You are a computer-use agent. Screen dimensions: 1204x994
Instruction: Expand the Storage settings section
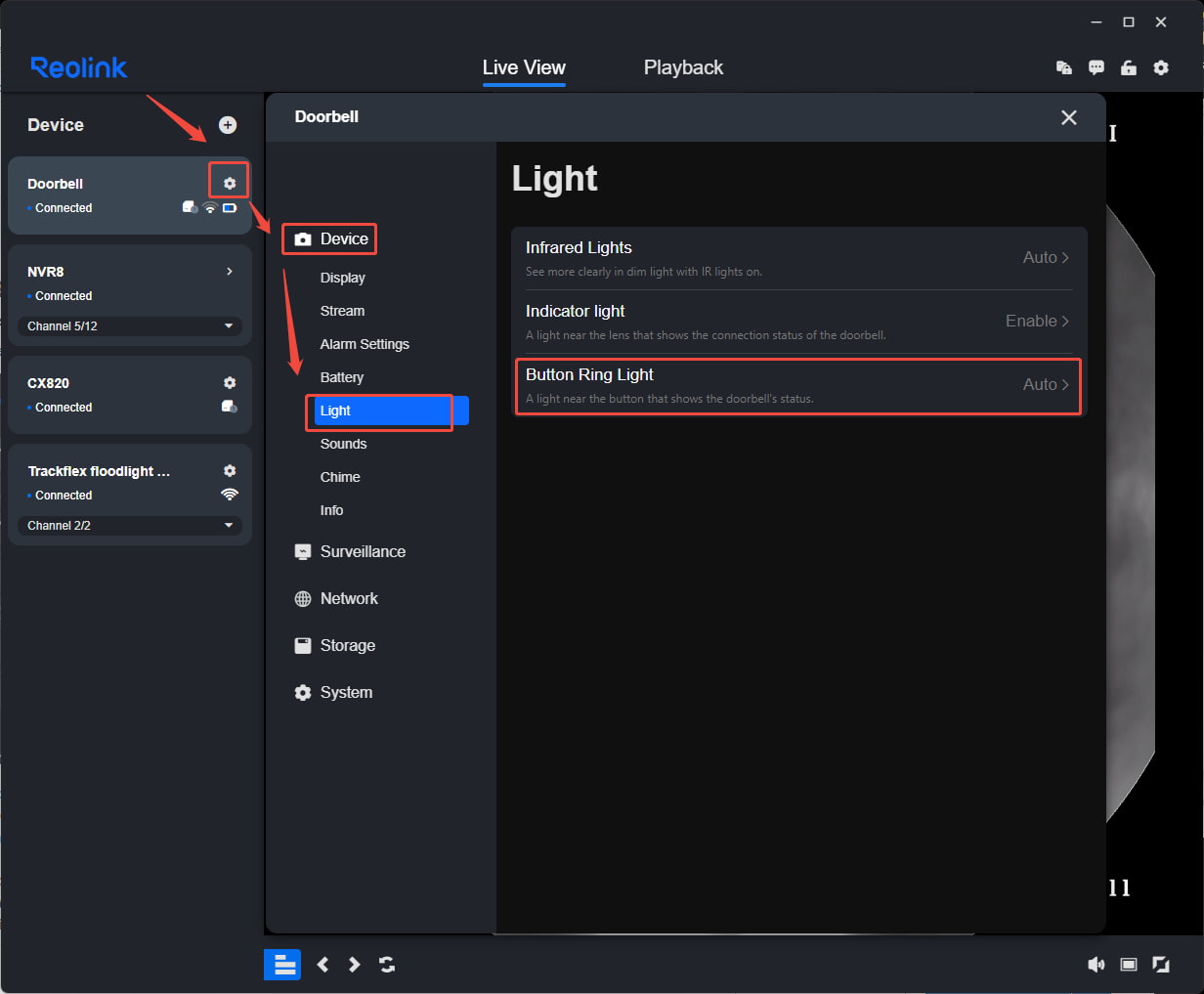(x=335, y=645)
